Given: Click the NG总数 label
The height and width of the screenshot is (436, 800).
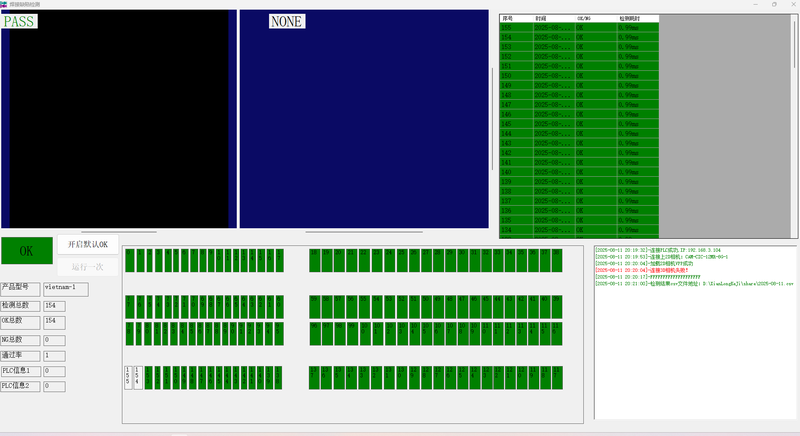Looking at the screenshot, I should (20, 340).
